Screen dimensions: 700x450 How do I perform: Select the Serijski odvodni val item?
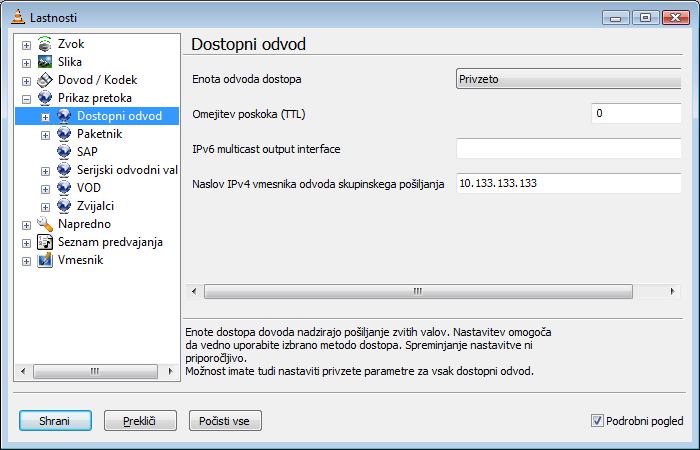127,170
